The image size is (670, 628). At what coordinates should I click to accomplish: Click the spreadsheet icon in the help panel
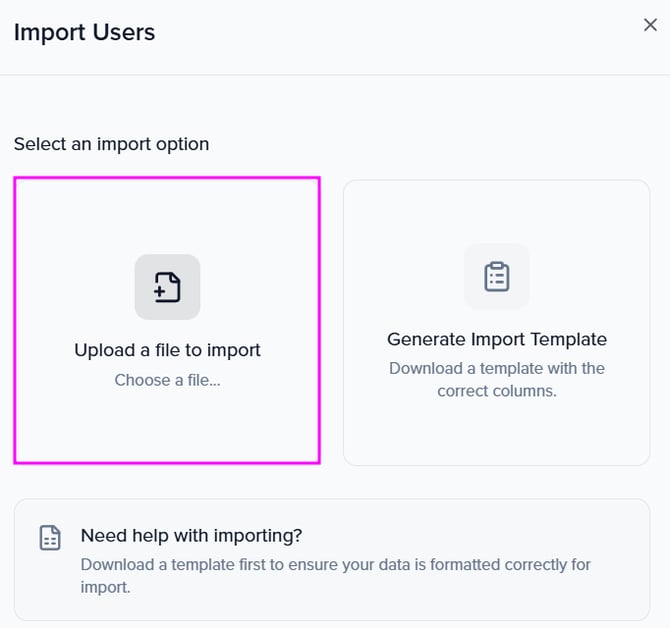click(x=50, y=537)
